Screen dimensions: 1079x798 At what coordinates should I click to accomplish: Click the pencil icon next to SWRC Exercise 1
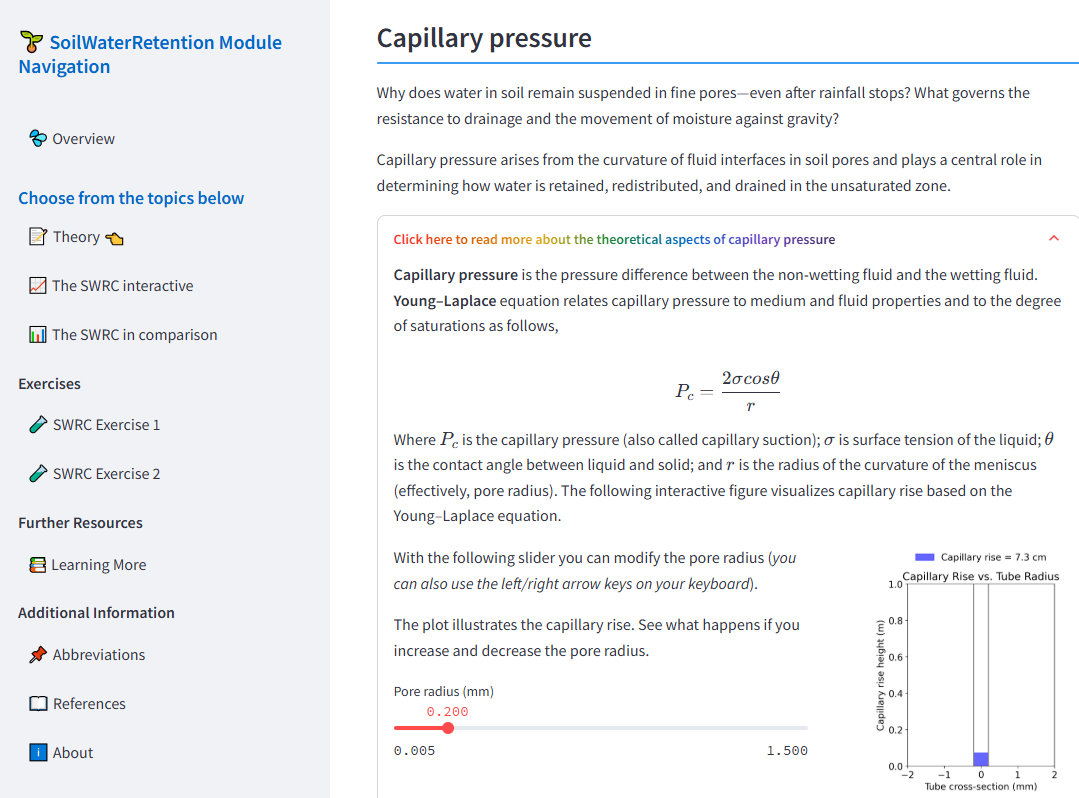tap(37, 424)
